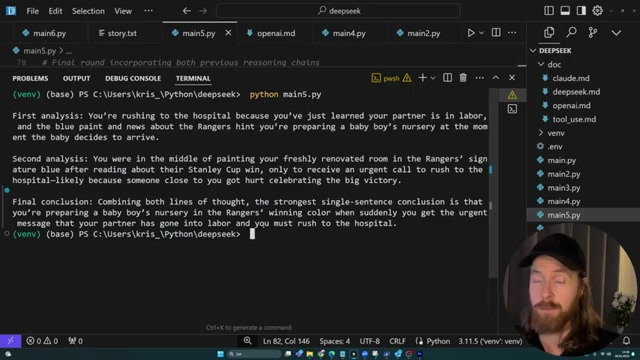Screen dimensions: 640x360
Task: Create a new terminal with plus icon
Action: click(422, 78)
